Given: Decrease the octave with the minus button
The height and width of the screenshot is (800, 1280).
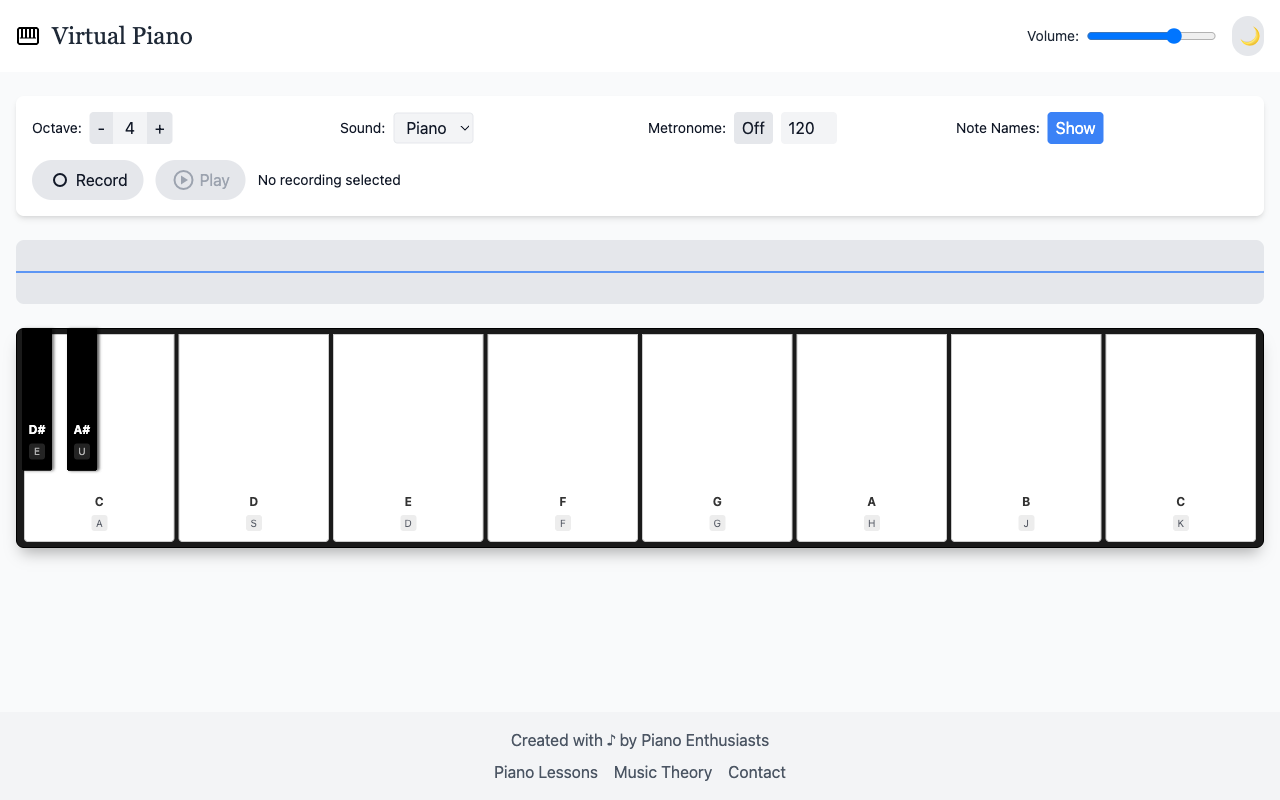Looking at the screenshot, I should pyautogui.click(x=101, y=128).
